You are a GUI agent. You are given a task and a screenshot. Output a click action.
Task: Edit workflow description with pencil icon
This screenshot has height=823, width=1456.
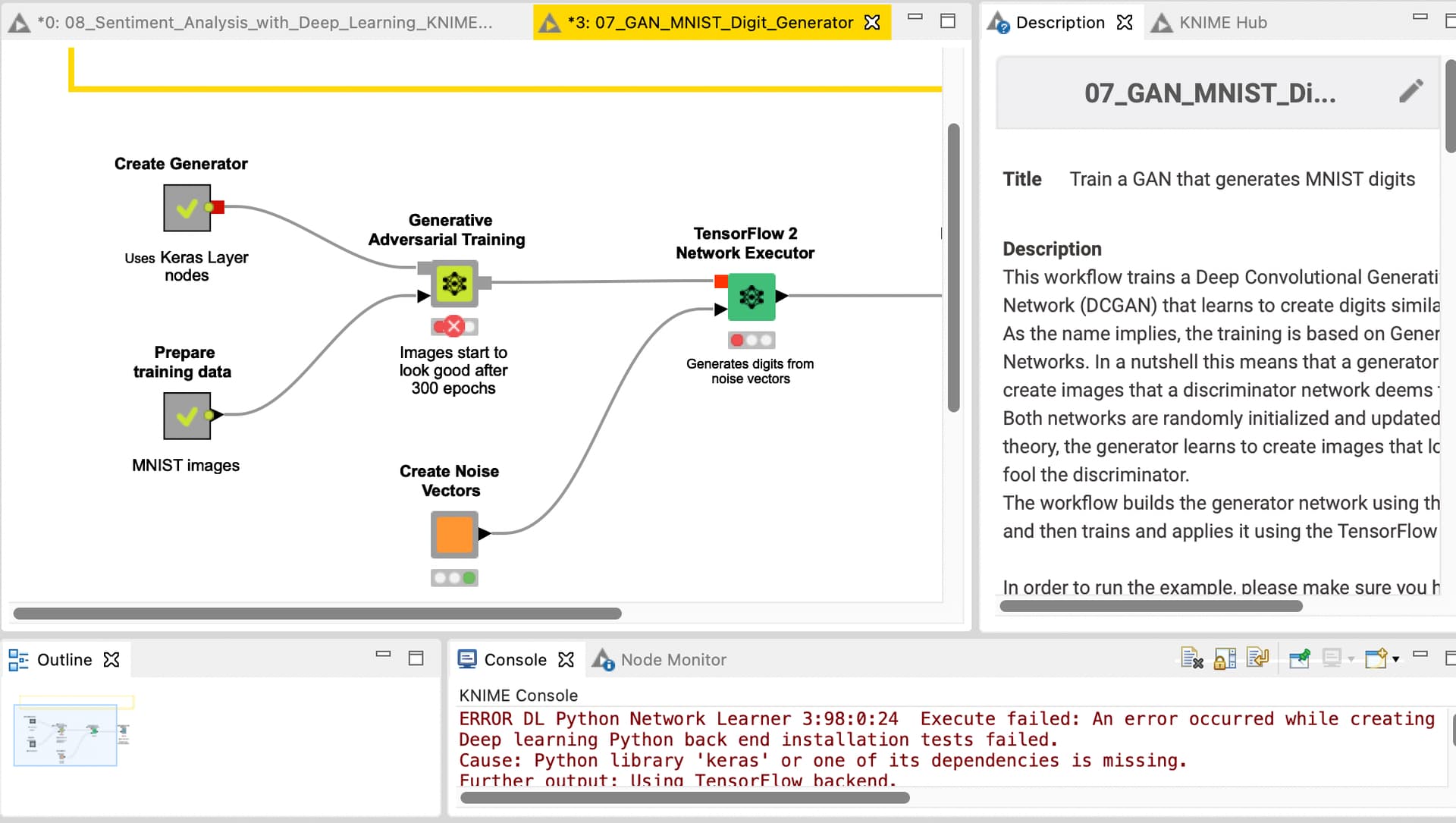click(1410, 92)
